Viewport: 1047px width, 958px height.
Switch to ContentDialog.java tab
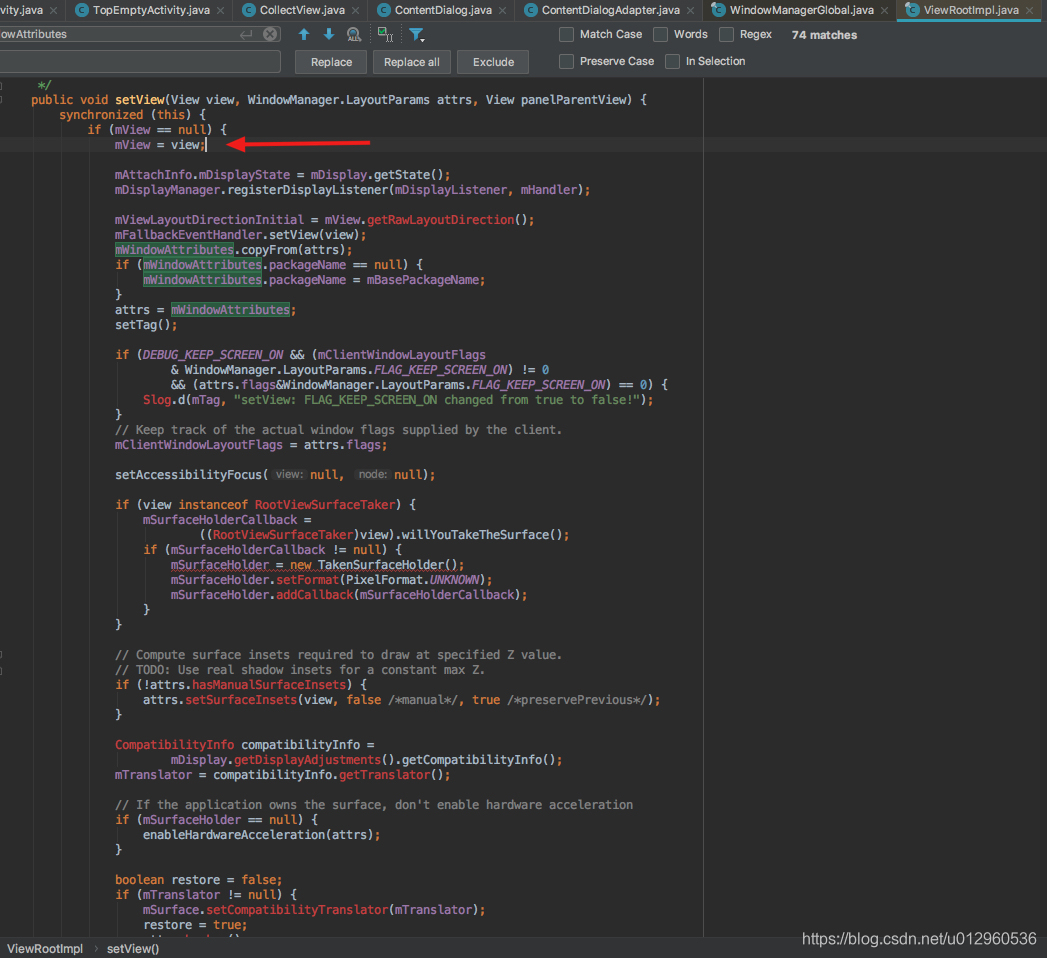point(443,10)
